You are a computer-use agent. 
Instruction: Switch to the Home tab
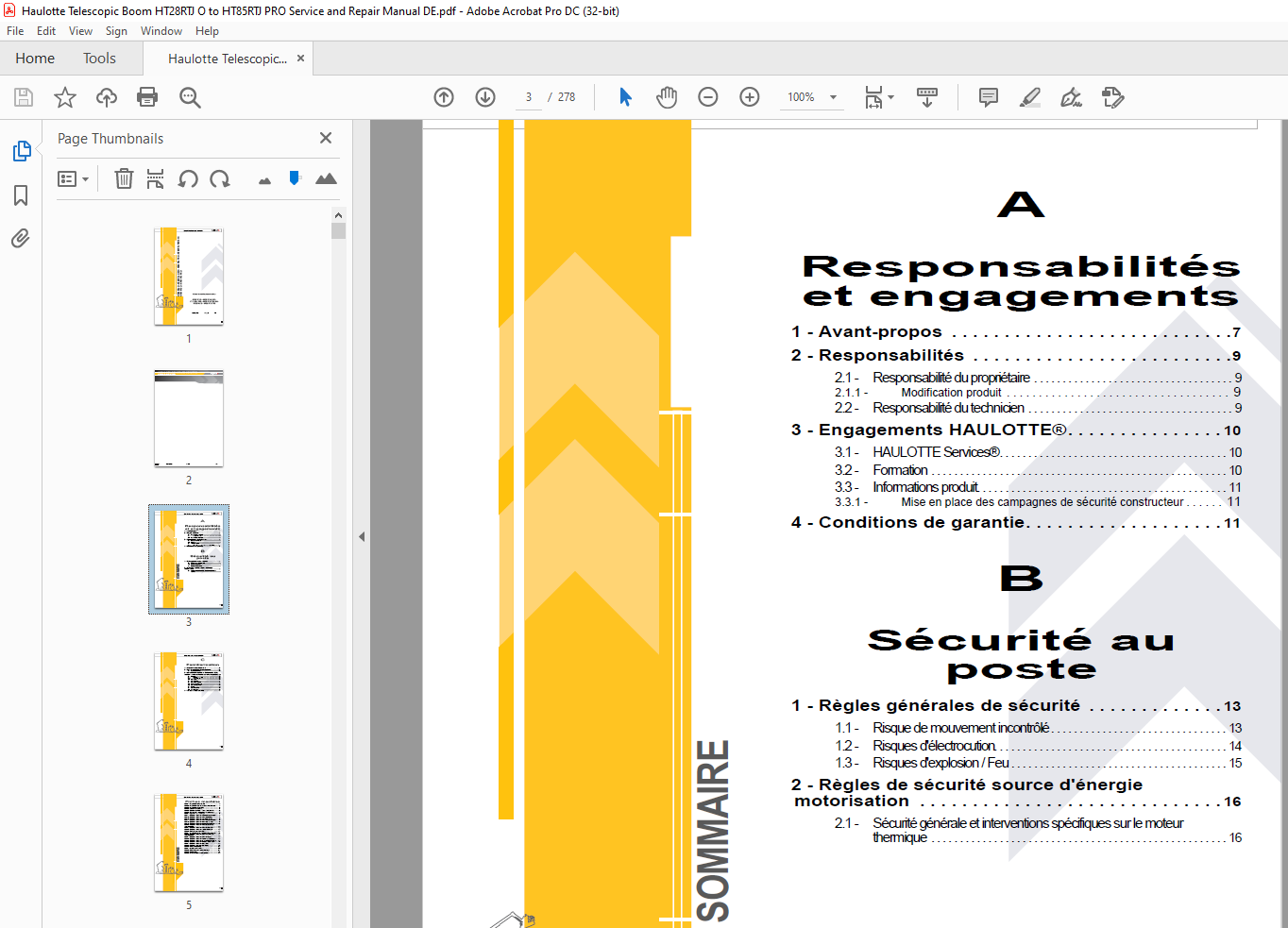click(x=35, y=59)
